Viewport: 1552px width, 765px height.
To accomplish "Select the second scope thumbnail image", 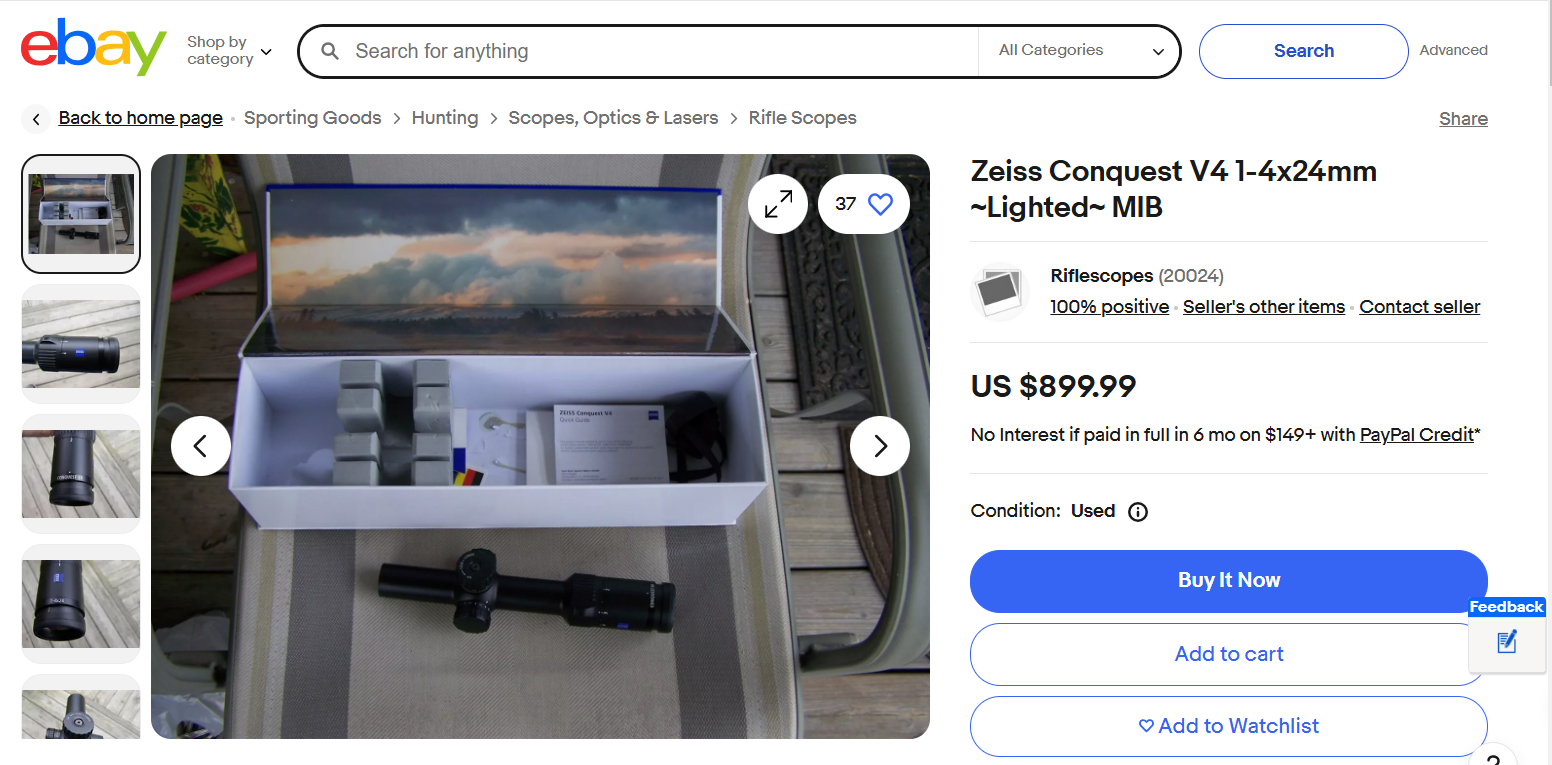I will click(81, 344).
